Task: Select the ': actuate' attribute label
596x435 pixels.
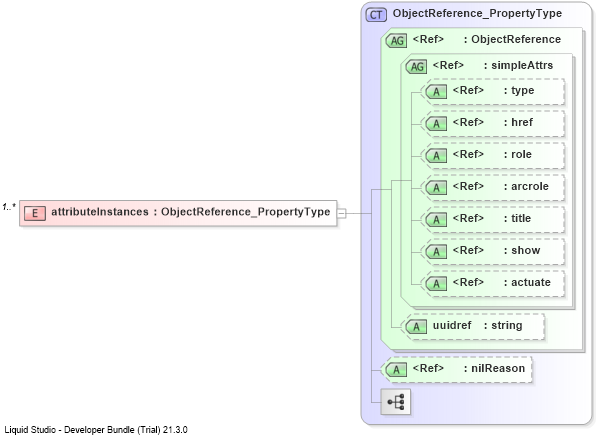Action: pyautogui.click(x=527, y=282)
